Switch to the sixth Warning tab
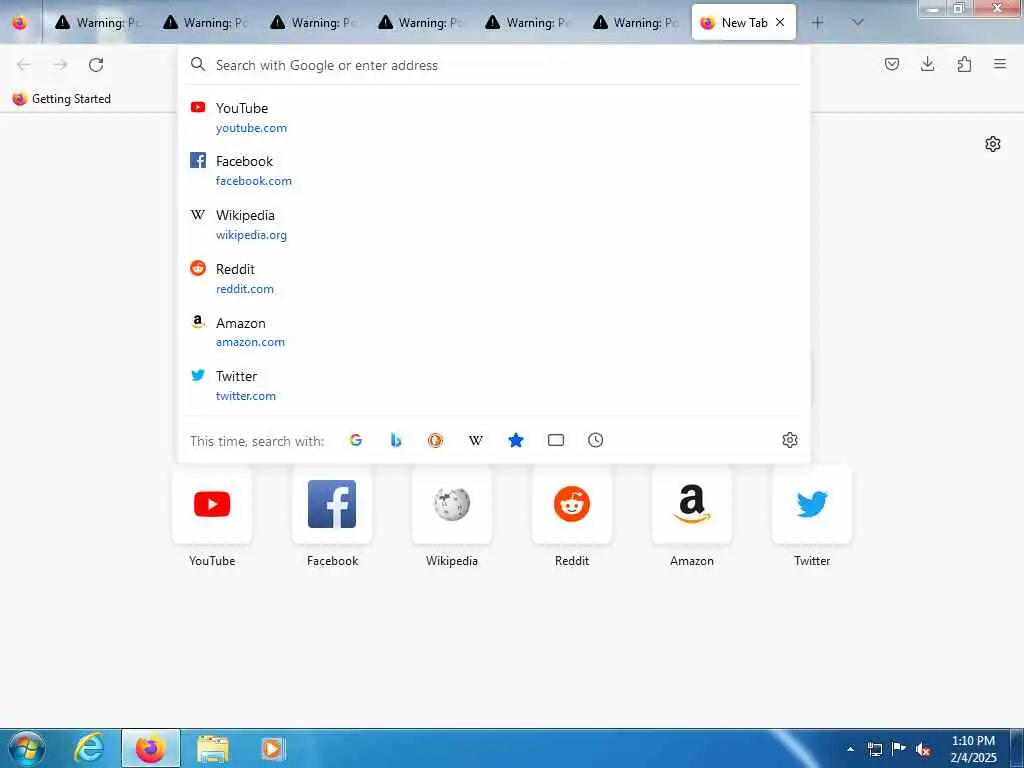Screen dimensions: 1024x768 click(637, 23)
